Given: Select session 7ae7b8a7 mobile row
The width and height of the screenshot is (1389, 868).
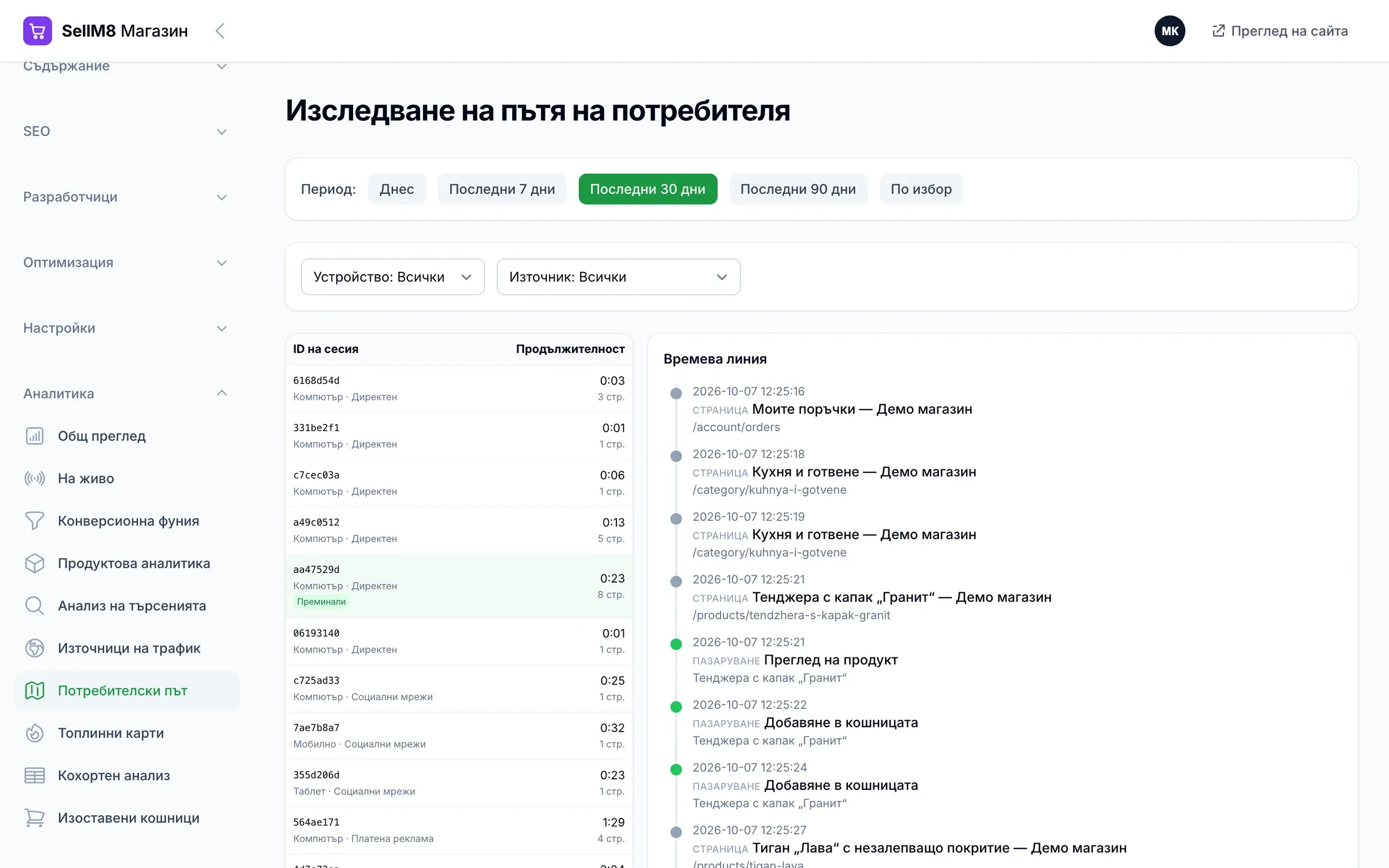Looking at the screenshot, I should [459, 735].
